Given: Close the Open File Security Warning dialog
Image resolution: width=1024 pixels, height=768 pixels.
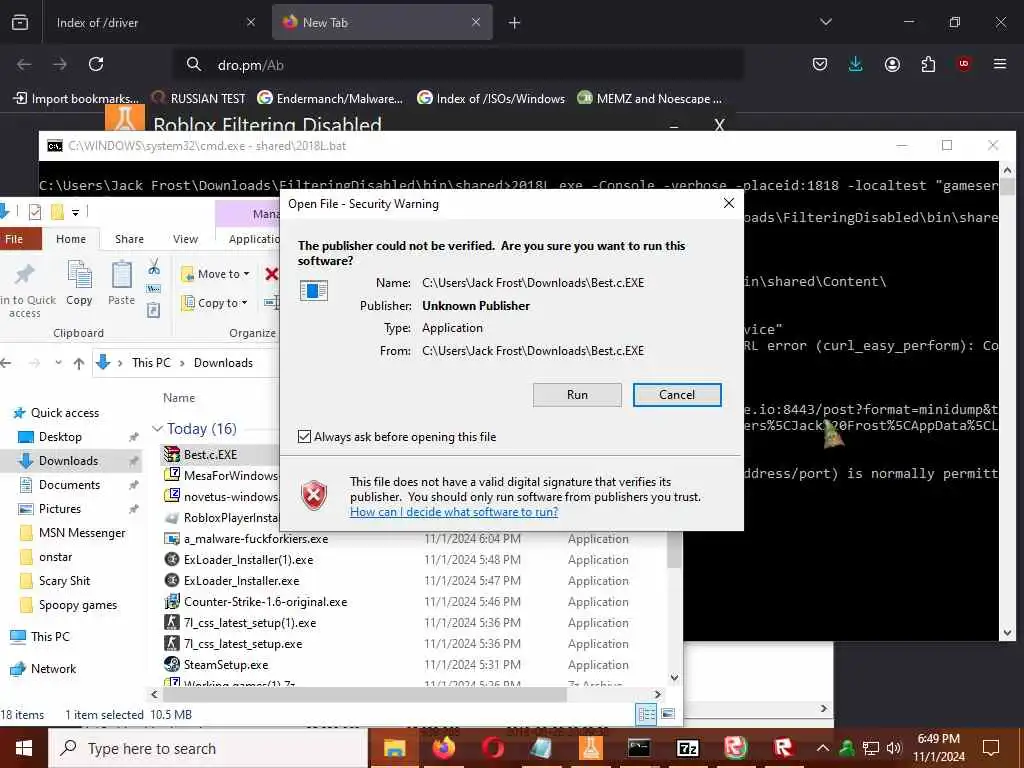Looking at the screenshot, I should pyautogui.click(x=729, y=203).
